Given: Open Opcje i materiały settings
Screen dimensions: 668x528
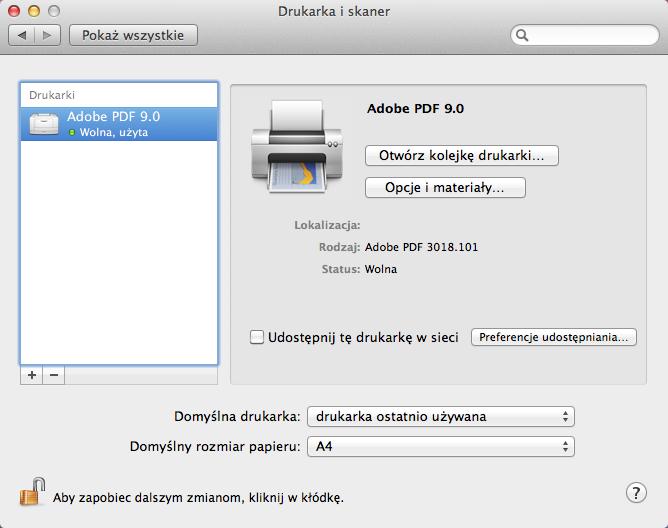Looking at the screenshot, I should coord(445,188).
